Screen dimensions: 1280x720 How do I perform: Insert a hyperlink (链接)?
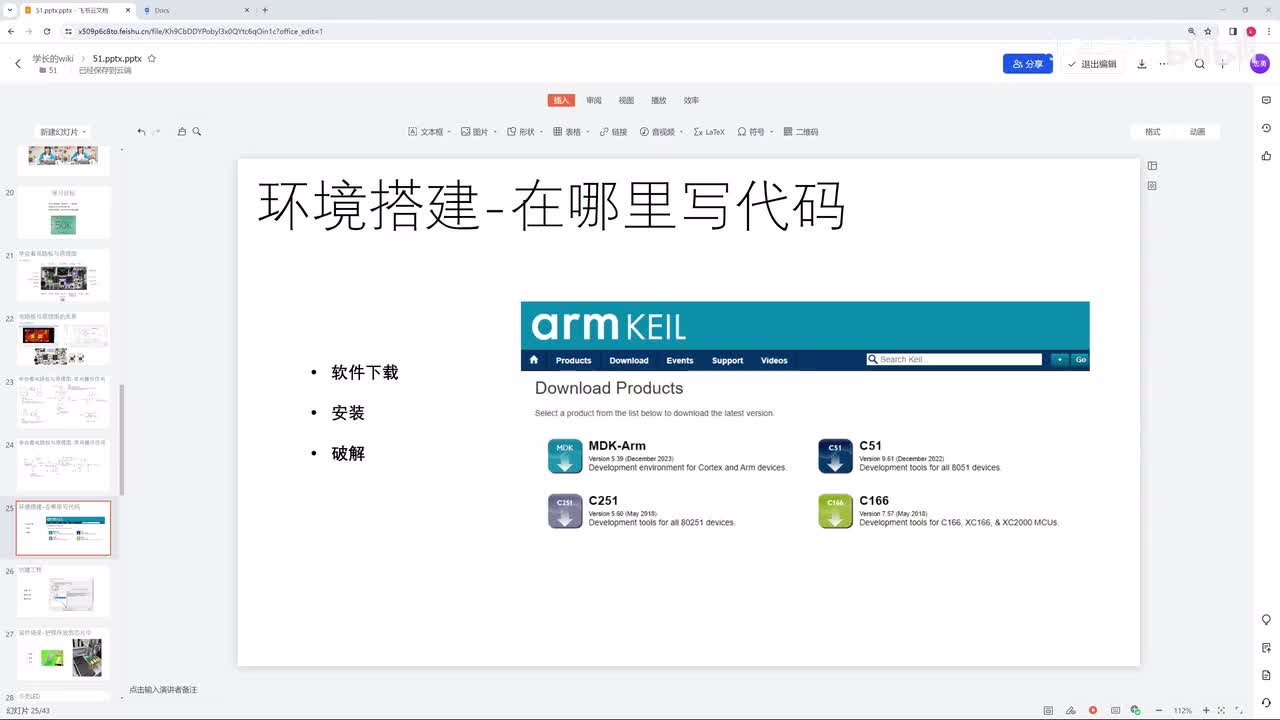(x=613, y=132)
